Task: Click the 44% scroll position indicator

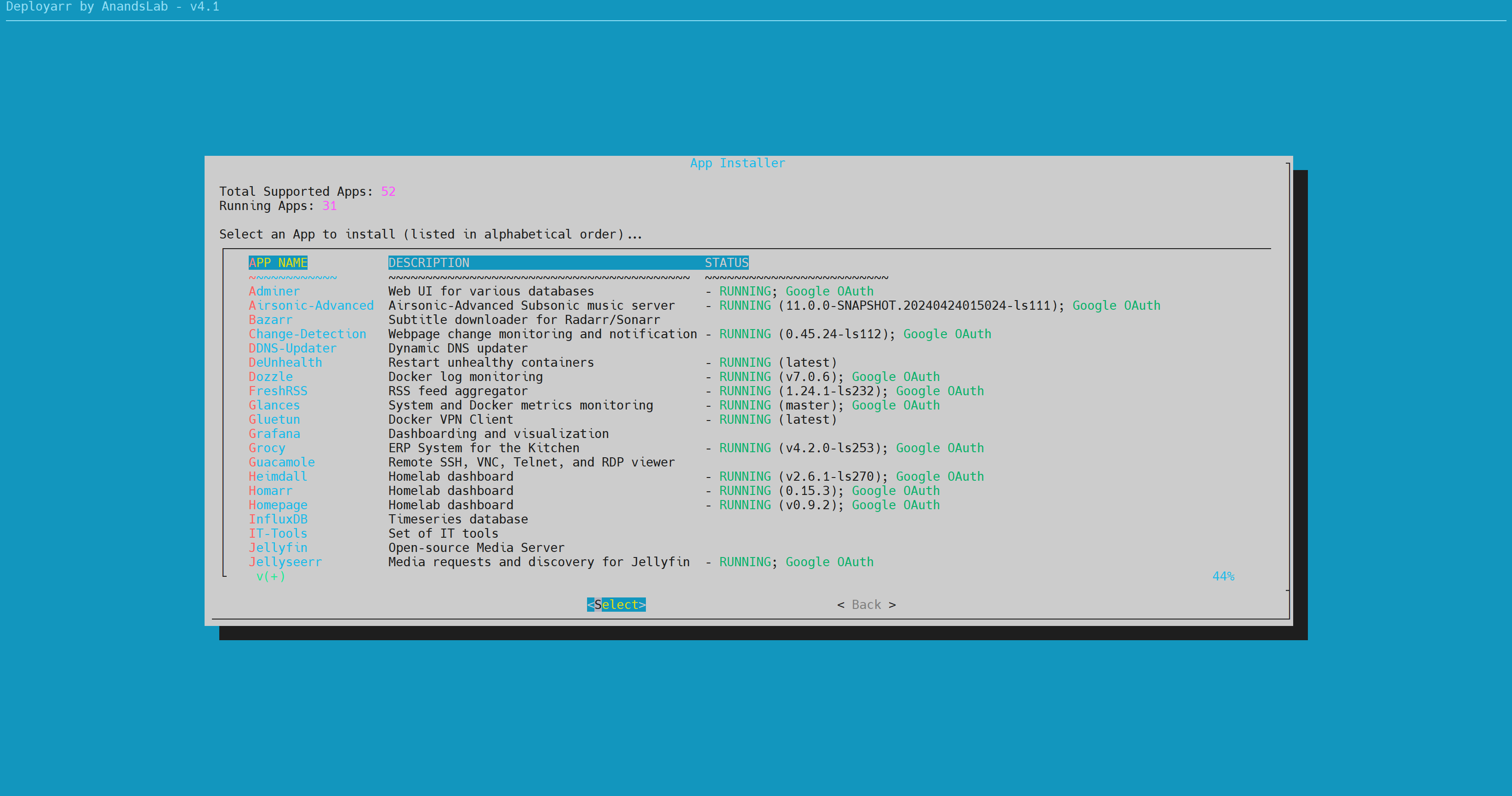Action: [1223, 576]
